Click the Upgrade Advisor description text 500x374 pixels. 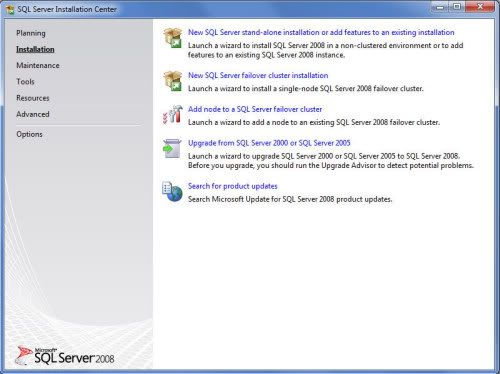(x=331, y=161)
